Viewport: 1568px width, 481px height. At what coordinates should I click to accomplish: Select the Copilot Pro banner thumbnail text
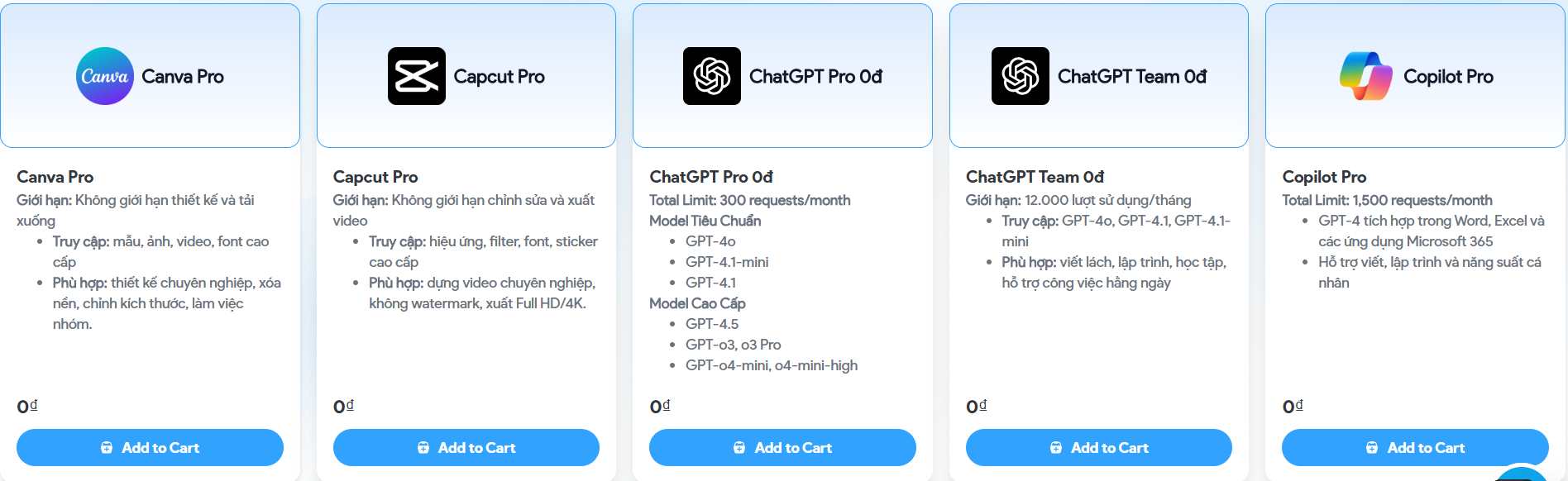click(x=1448, y=77)
